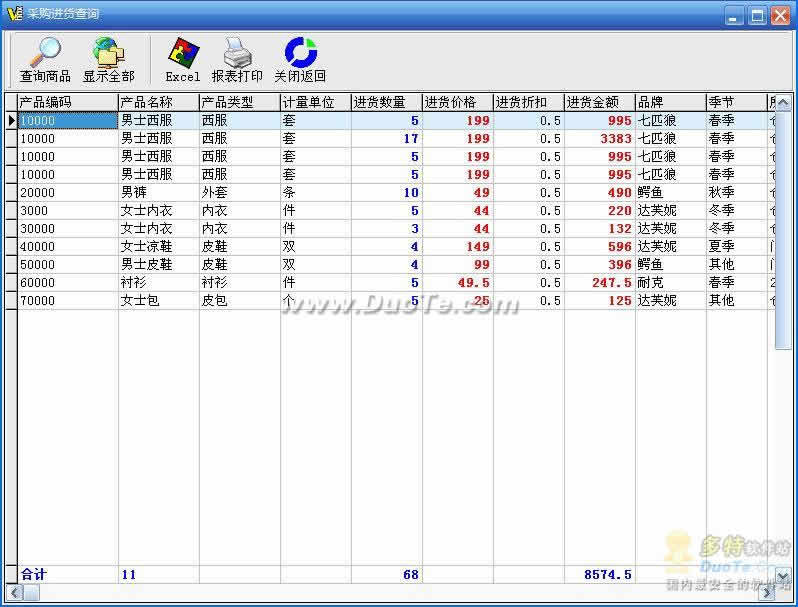
Task: Click the app icon in title bar
Action: pos(13,15)
